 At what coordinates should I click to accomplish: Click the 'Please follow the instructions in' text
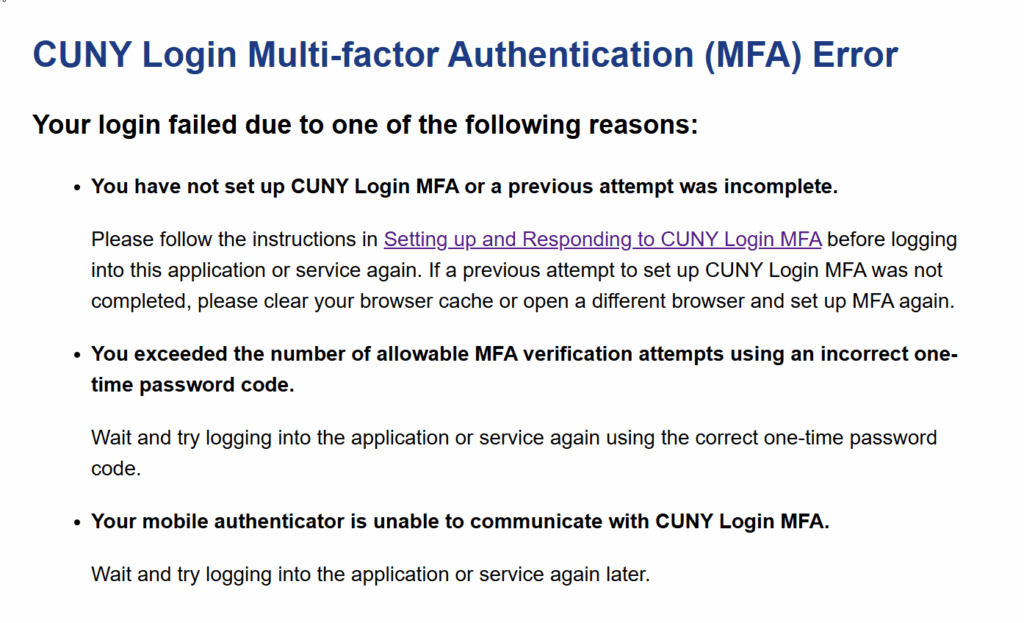234,240
